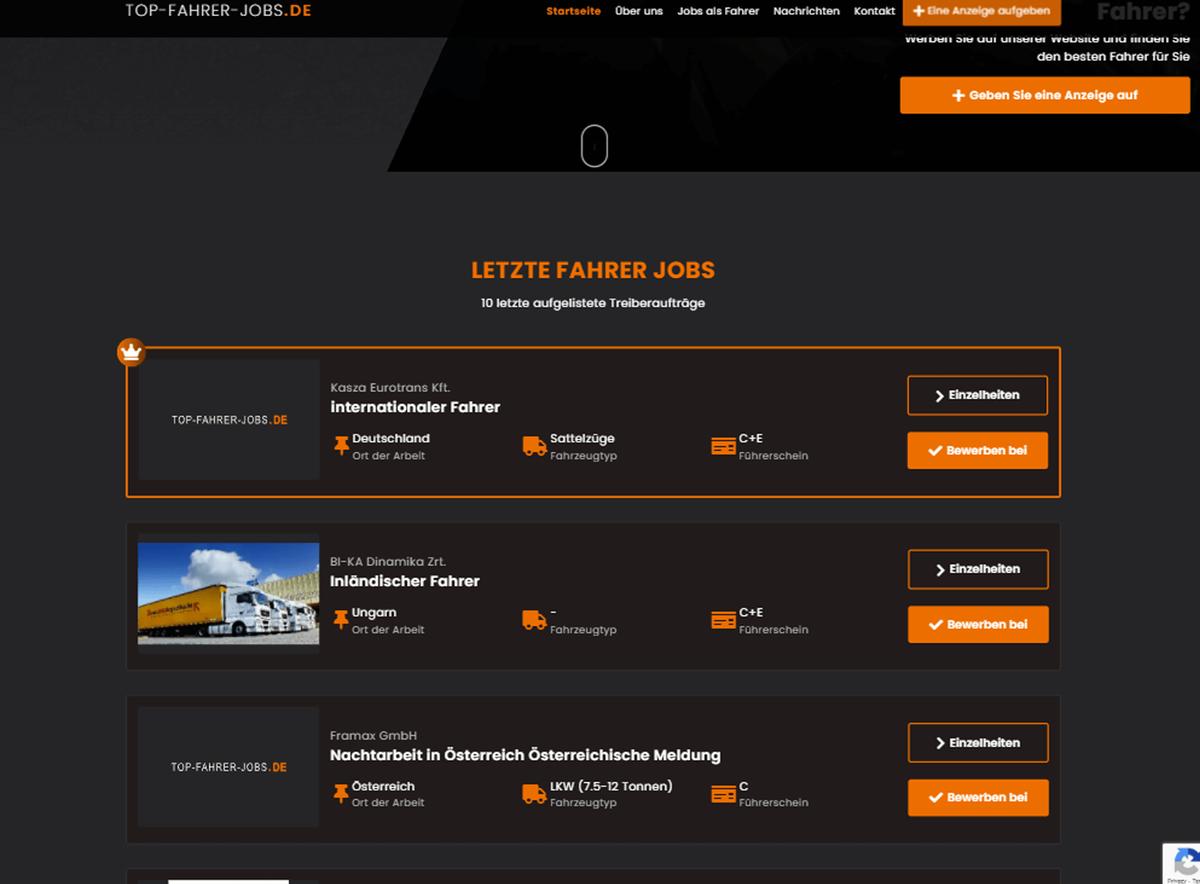Click company name BI-KA Dinamika Zrt.
The width and height of the screenshot is (1200, 884).
[388, 562]
